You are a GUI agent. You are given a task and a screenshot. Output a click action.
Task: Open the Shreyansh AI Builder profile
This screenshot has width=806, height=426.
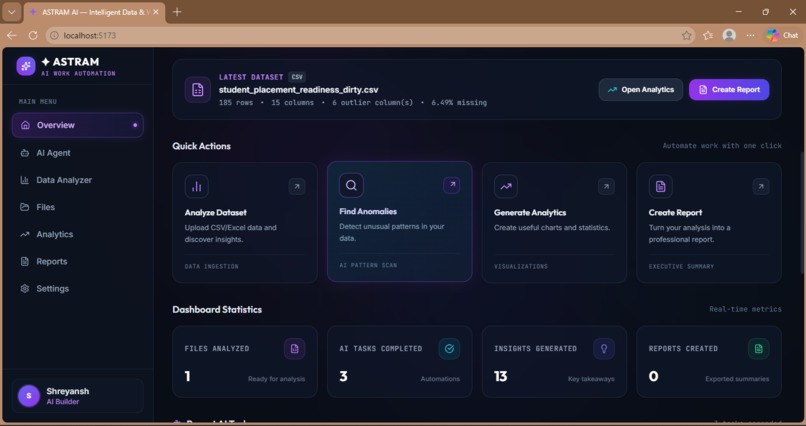tap(78, 396)
